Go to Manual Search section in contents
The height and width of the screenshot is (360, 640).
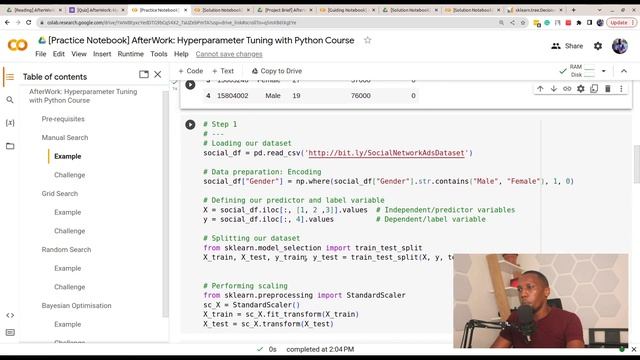(65, 138)
